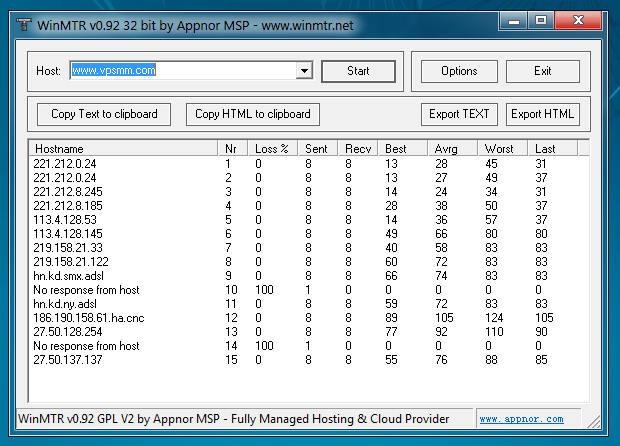Select the row for hn.kd.smx.adsl
Image resolution: width=620 pixels, height=446 pixels.
click(x=68, y=275)
